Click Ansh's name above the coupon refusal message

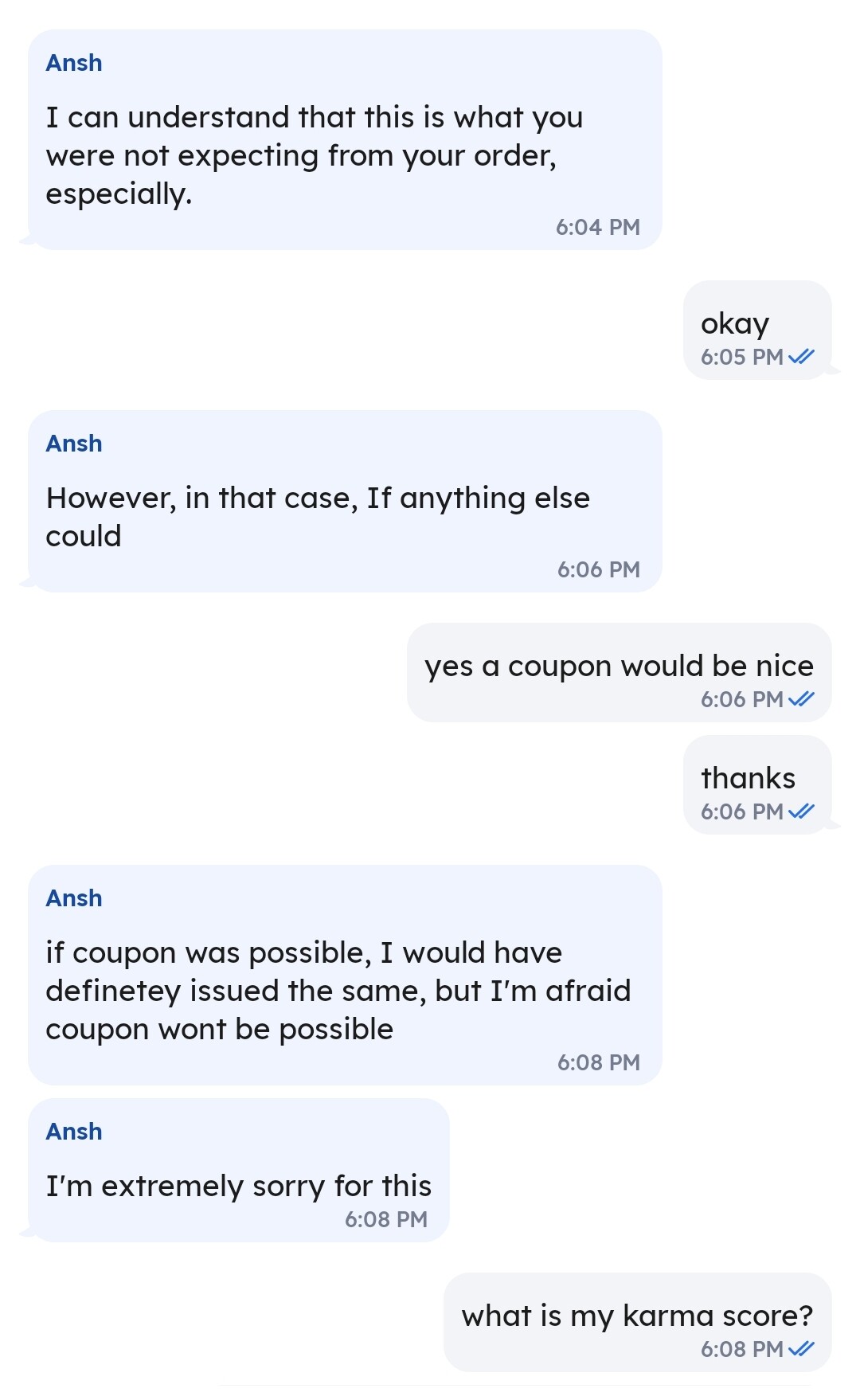tap(74, 898)
